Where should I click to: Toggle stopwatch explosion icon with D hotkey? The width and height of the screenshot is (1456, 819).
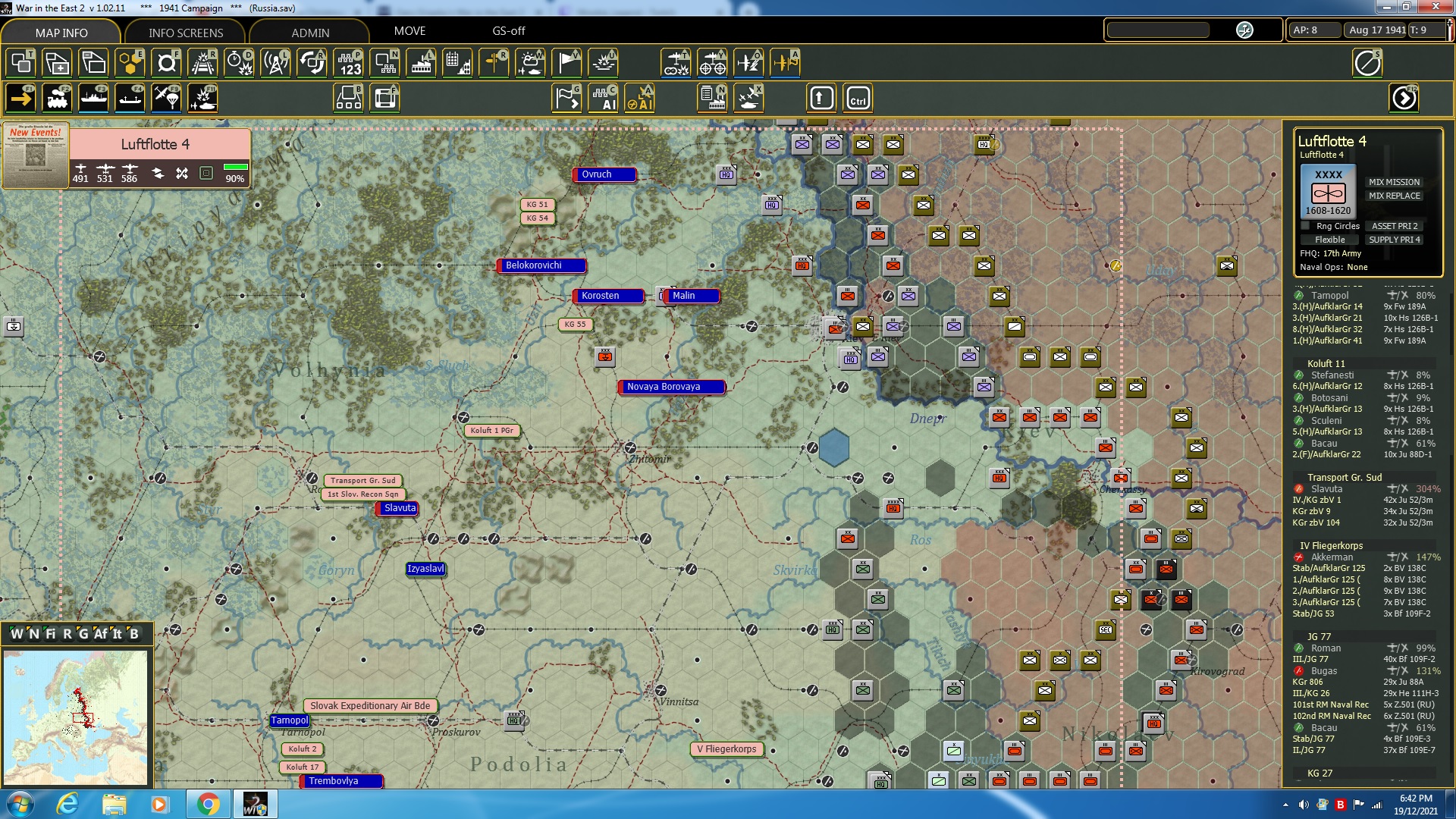(240, 64)
